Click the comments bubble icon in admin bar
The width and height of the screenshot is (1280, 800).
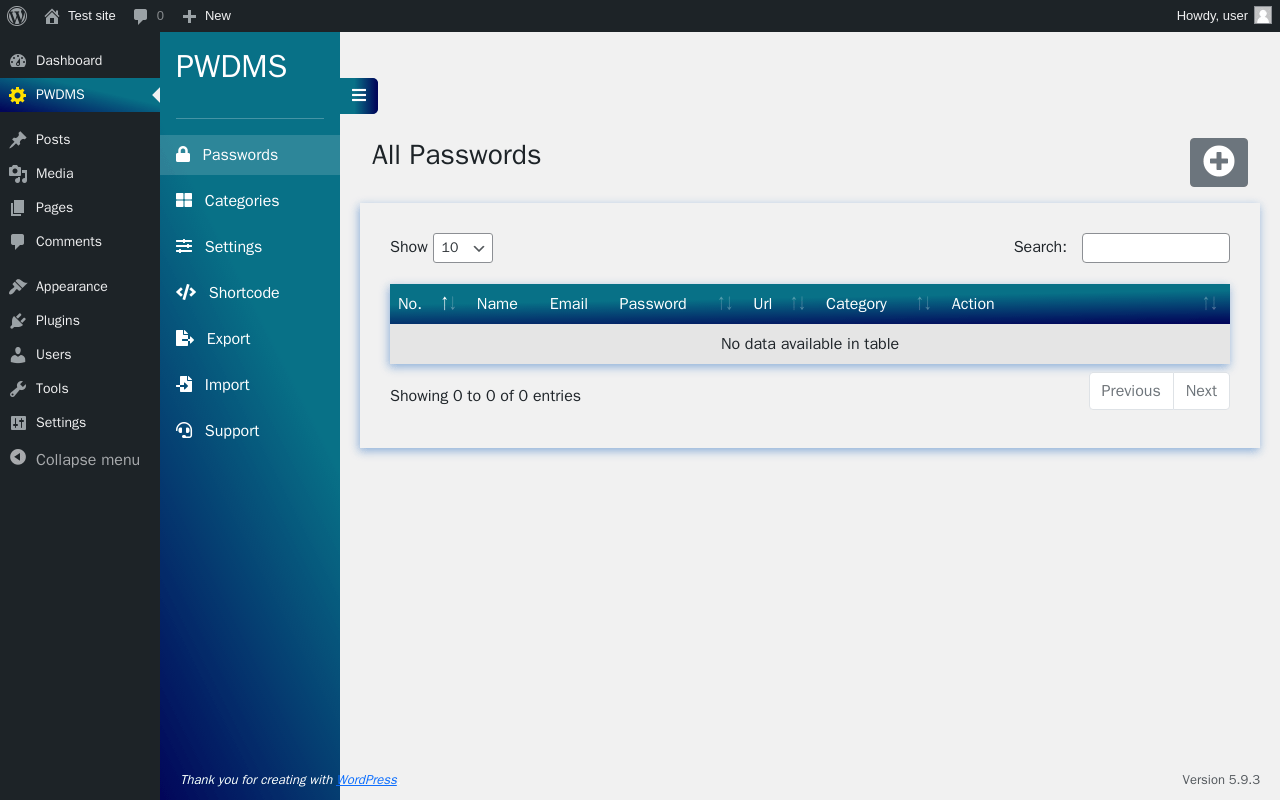coord(140,16)
